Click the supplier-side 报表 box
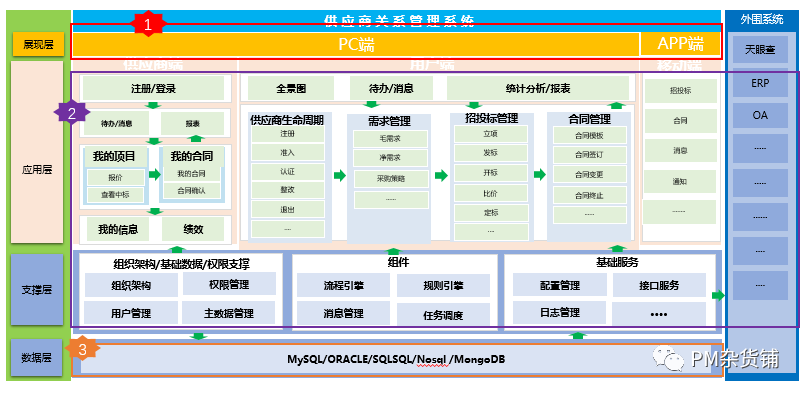This screenshot has height=394, width=805. 193,124
